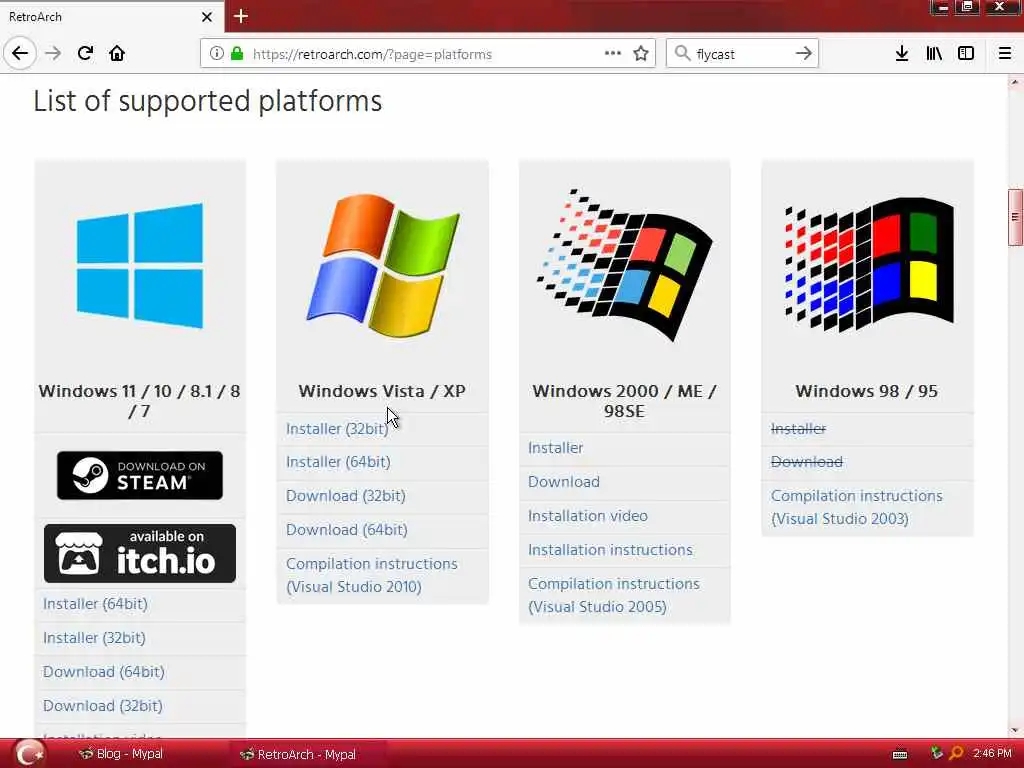Image resolution: width=1024 pixels, height=768 pixels.
Task: Bookmark this page with the star
Action: point(641,54)
